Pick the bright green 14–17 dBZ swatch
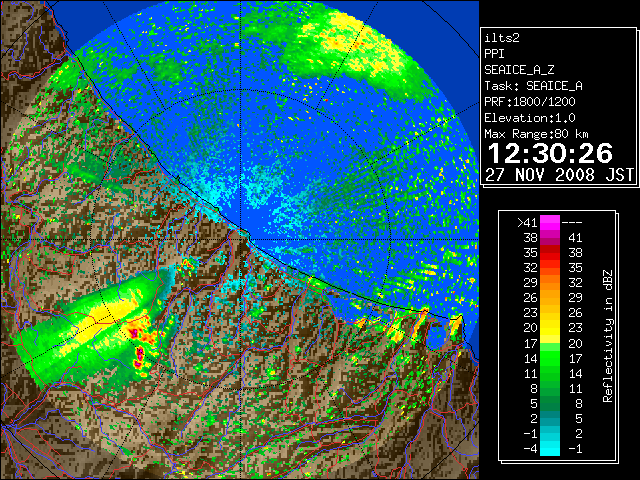This screenshot has height=480, width=640. pos(550,358)
